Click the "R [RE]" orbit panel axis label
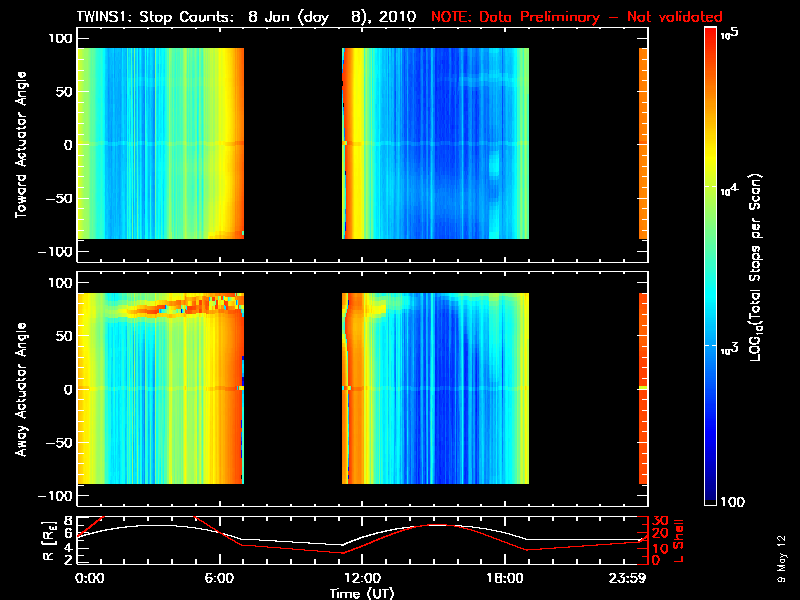 (48, 541)
